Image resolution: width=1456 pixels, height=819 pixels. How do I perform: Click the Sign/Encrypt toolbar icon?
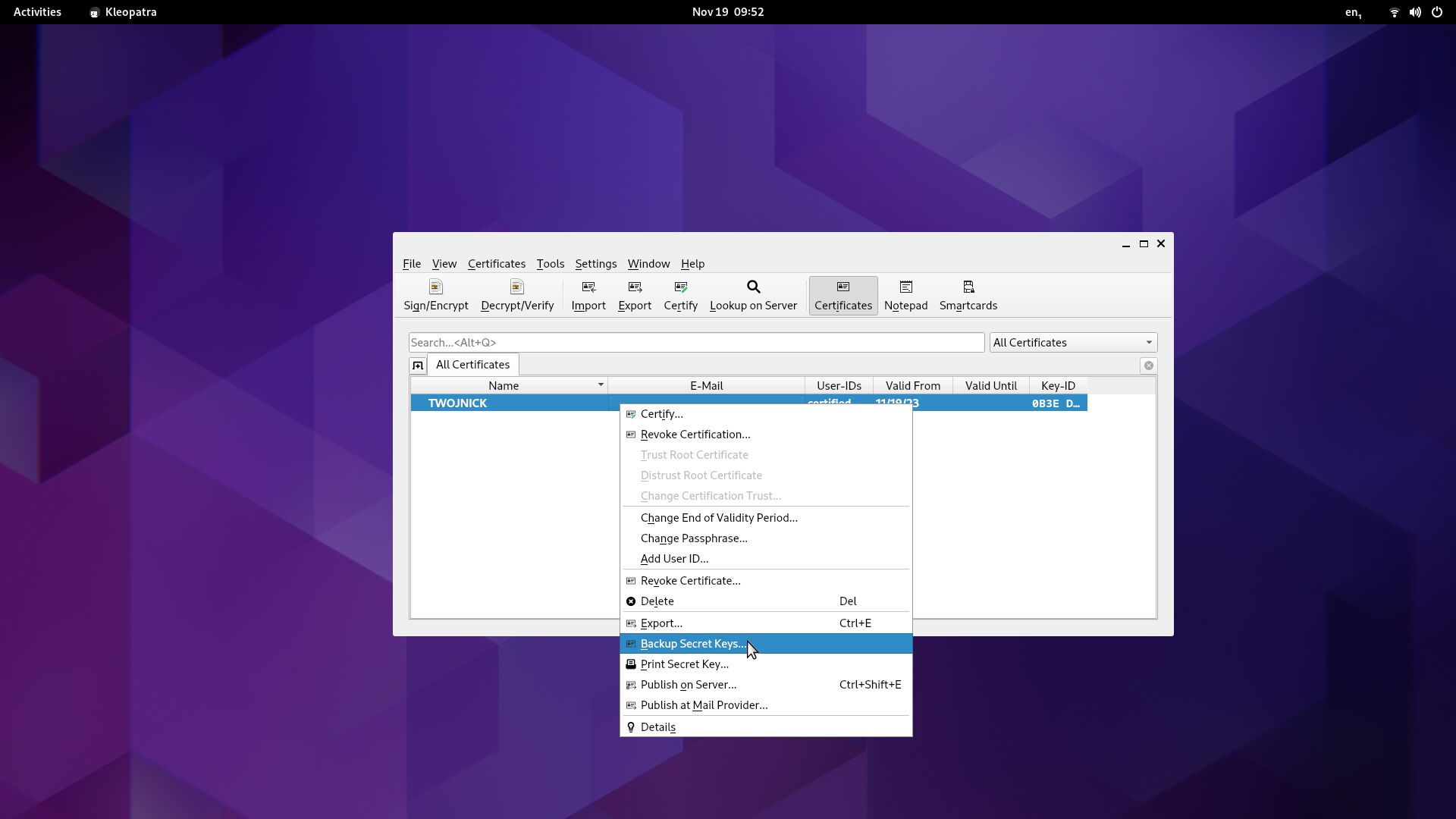[435, 295]
